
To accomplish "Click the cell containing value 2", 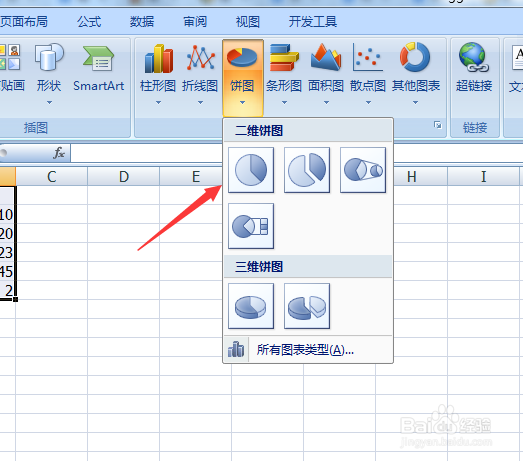I will (x=7, y=290).
